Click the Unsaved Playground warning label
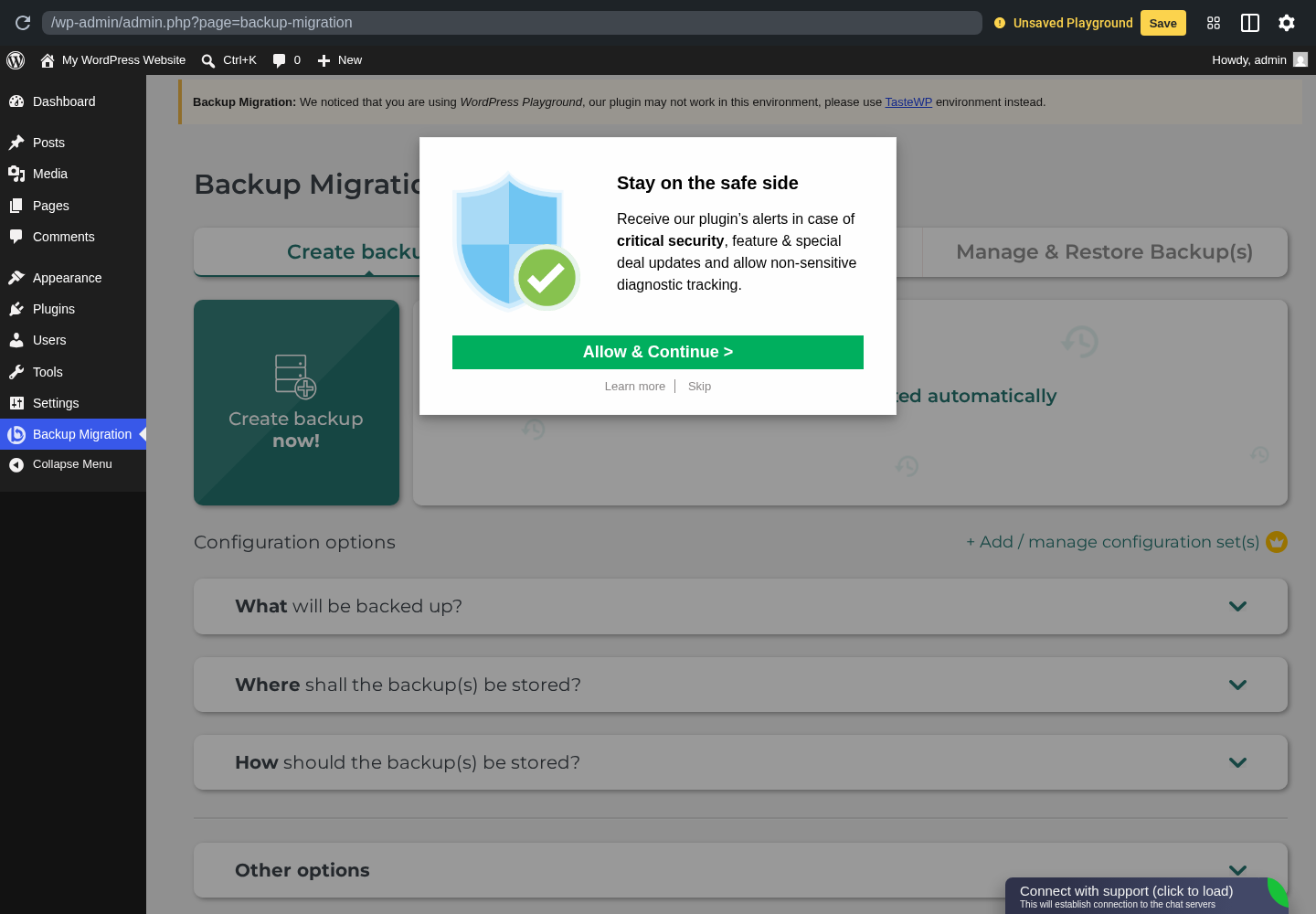 1064,23
